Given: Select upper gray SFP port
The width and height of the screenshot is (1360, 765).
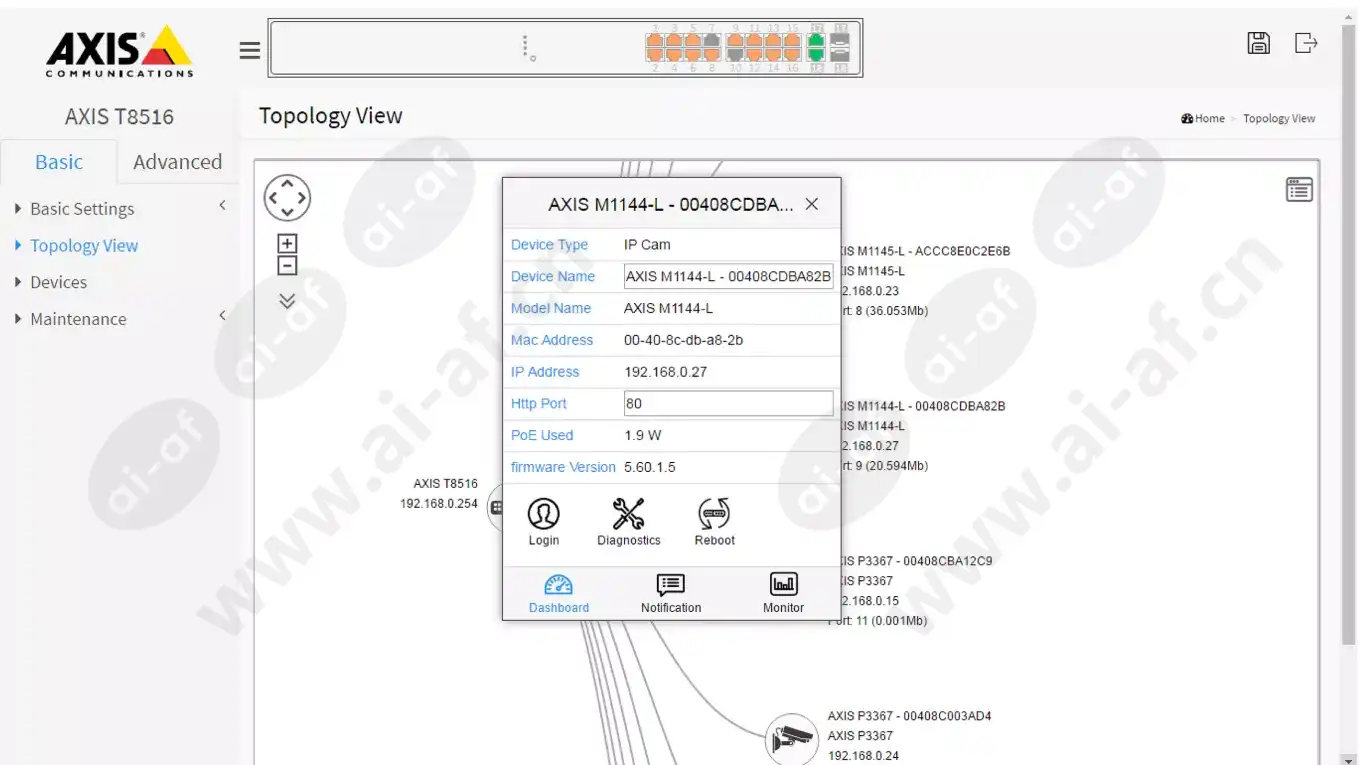Looking at the screenshot, I should tap(840, 40).
